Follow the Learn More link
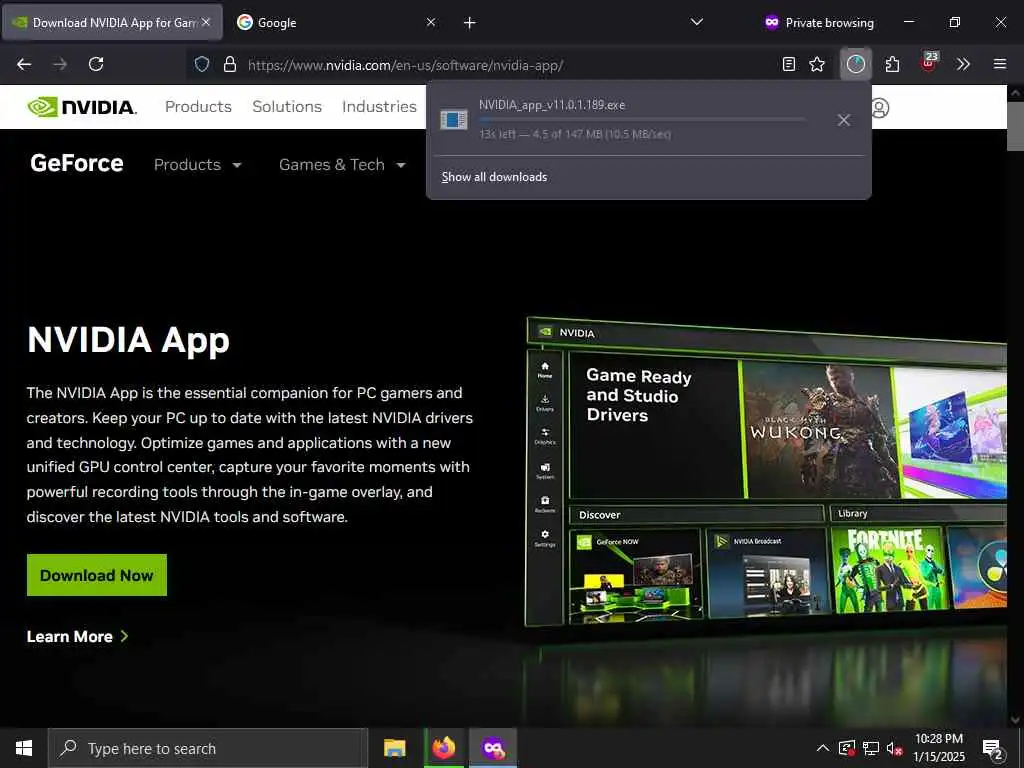1024x768 pixels. pos(77,636)
